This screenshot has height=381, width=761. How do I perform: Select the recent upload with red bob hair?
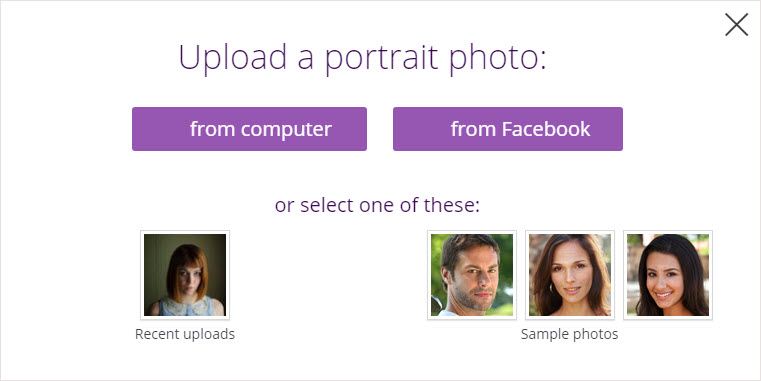[x=185, y=275]
